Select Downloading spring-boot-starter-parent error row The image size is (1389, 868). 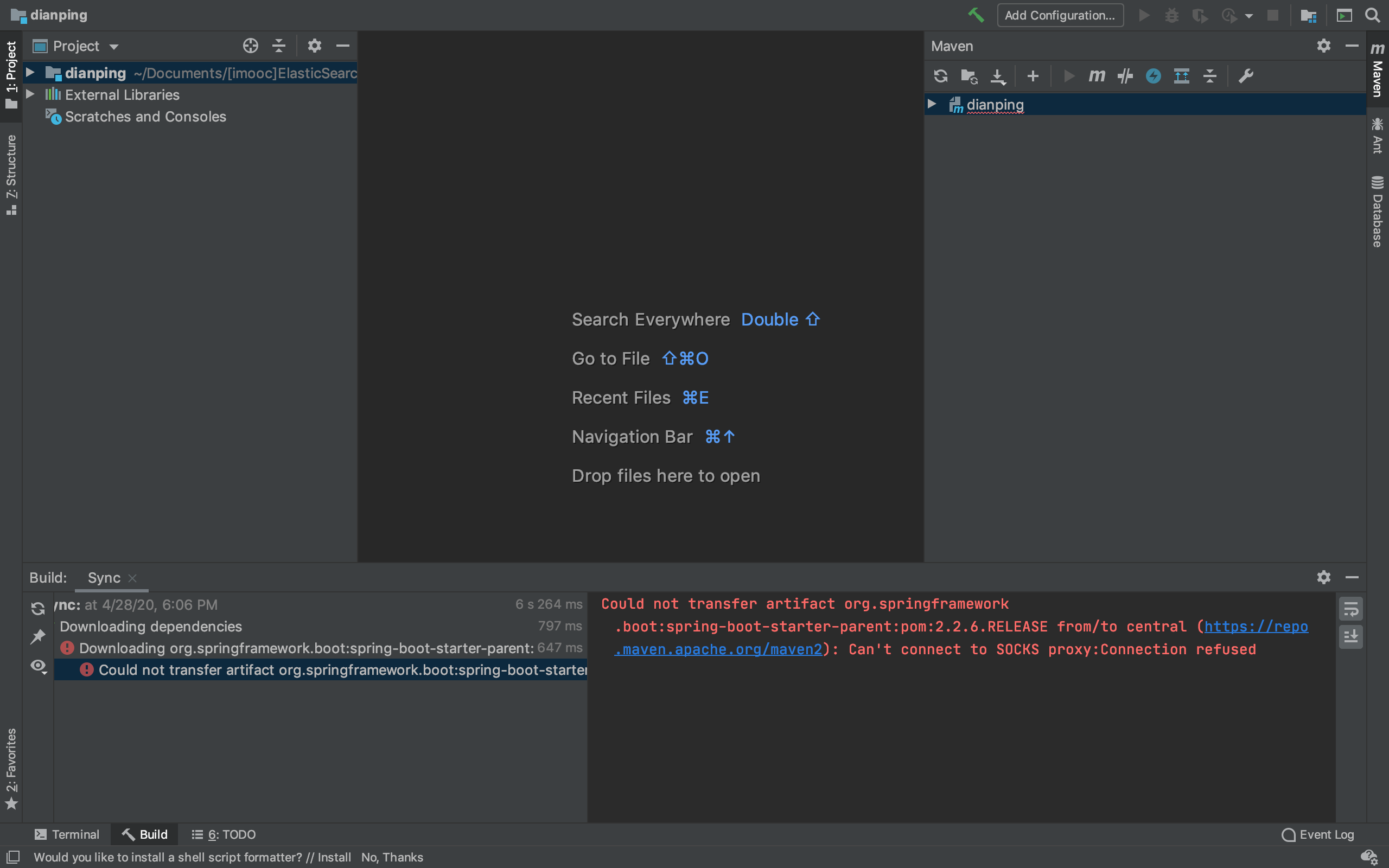click(x=321, y=648)
